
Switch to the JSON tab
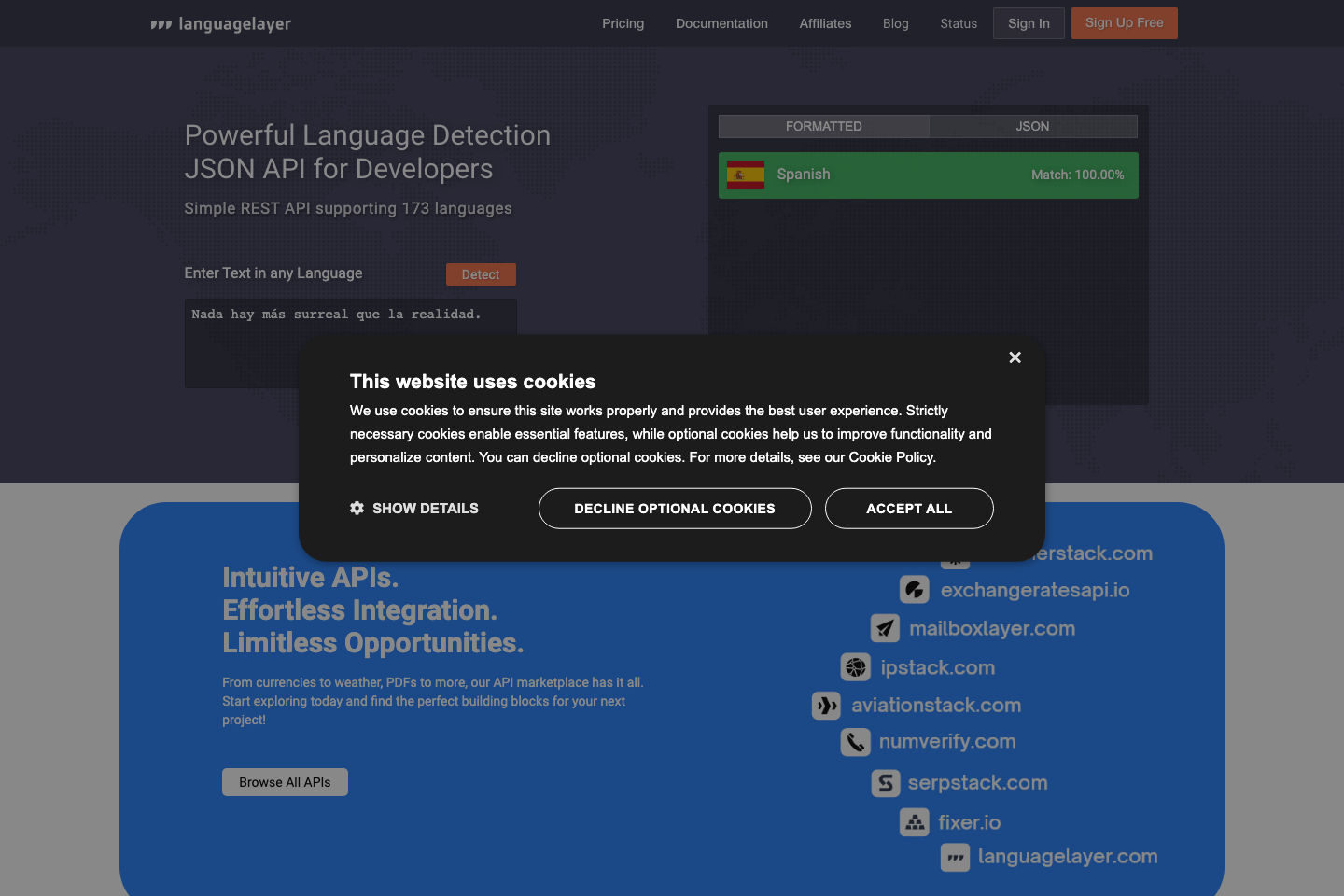1033,126
